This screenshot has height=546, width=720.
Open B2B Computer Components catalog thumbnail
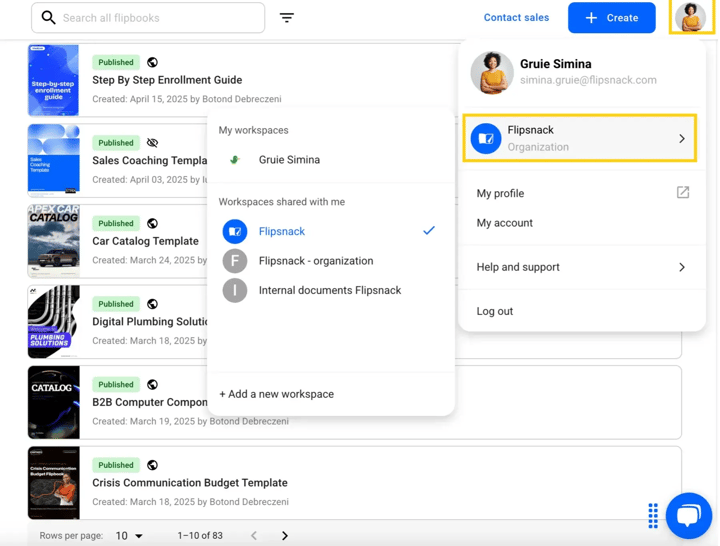click(x=53, y=402)
